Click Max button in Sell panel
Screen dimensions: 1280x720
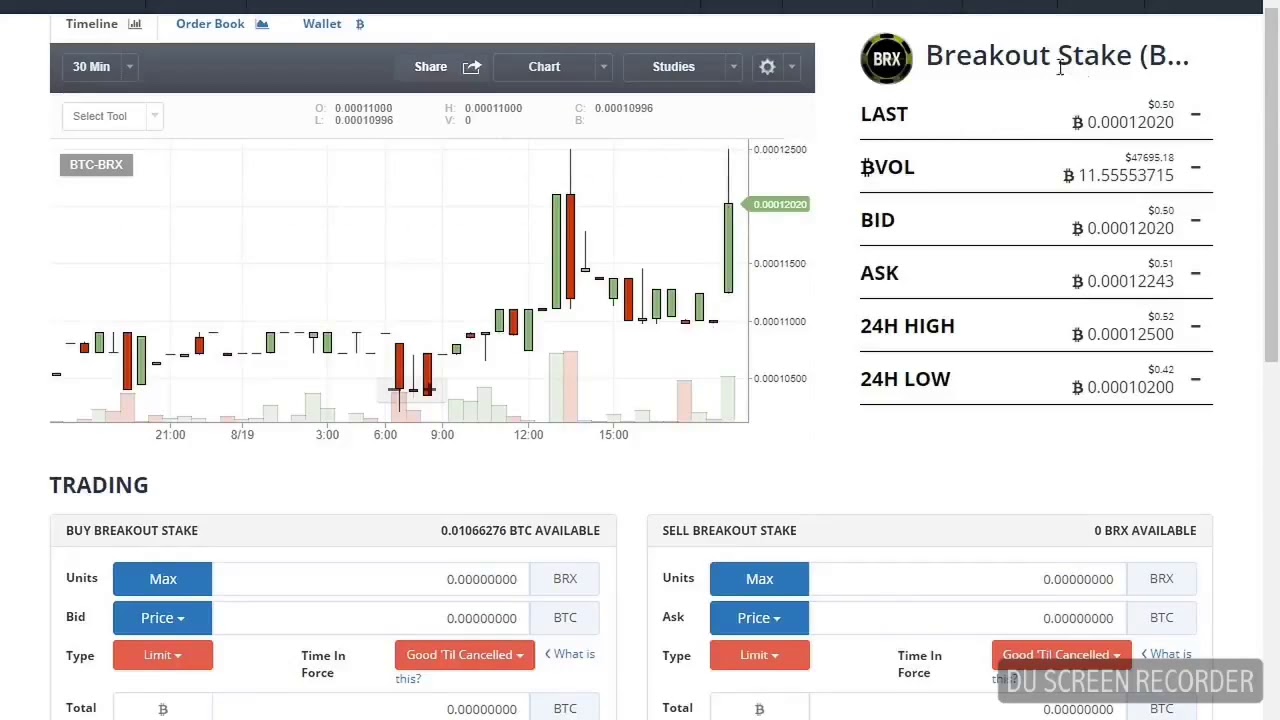[x=759, y=579]
